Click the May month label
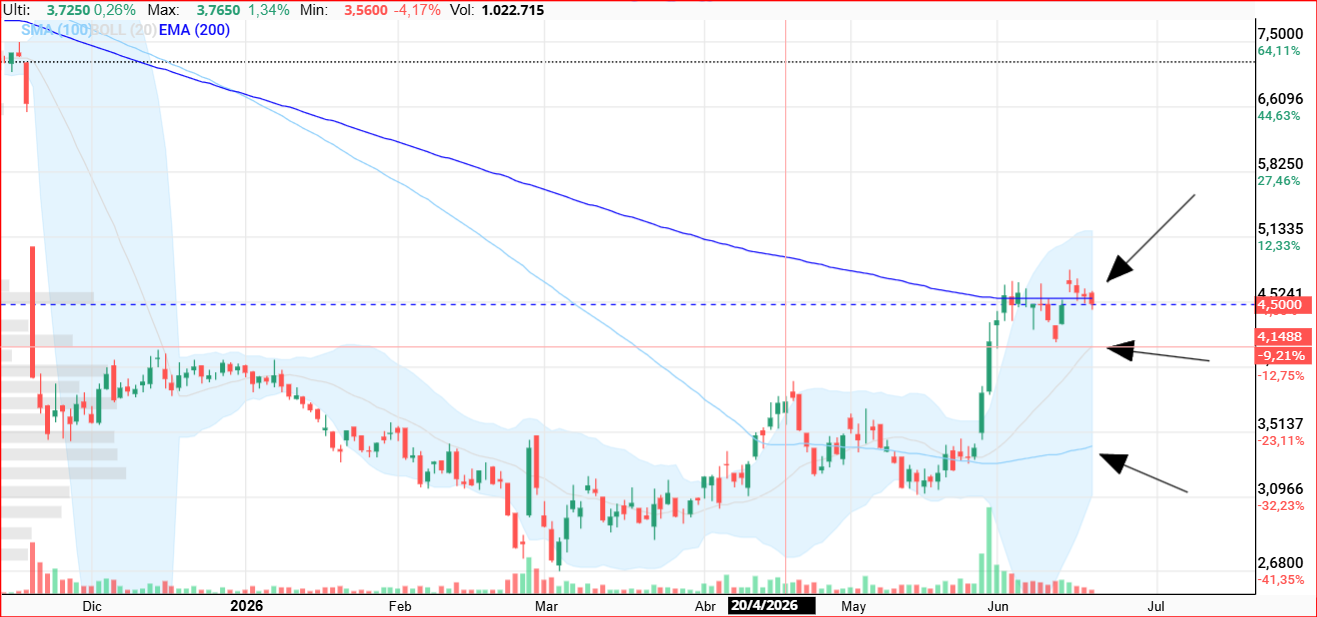 pyautogui.click(x=852, y=606)
